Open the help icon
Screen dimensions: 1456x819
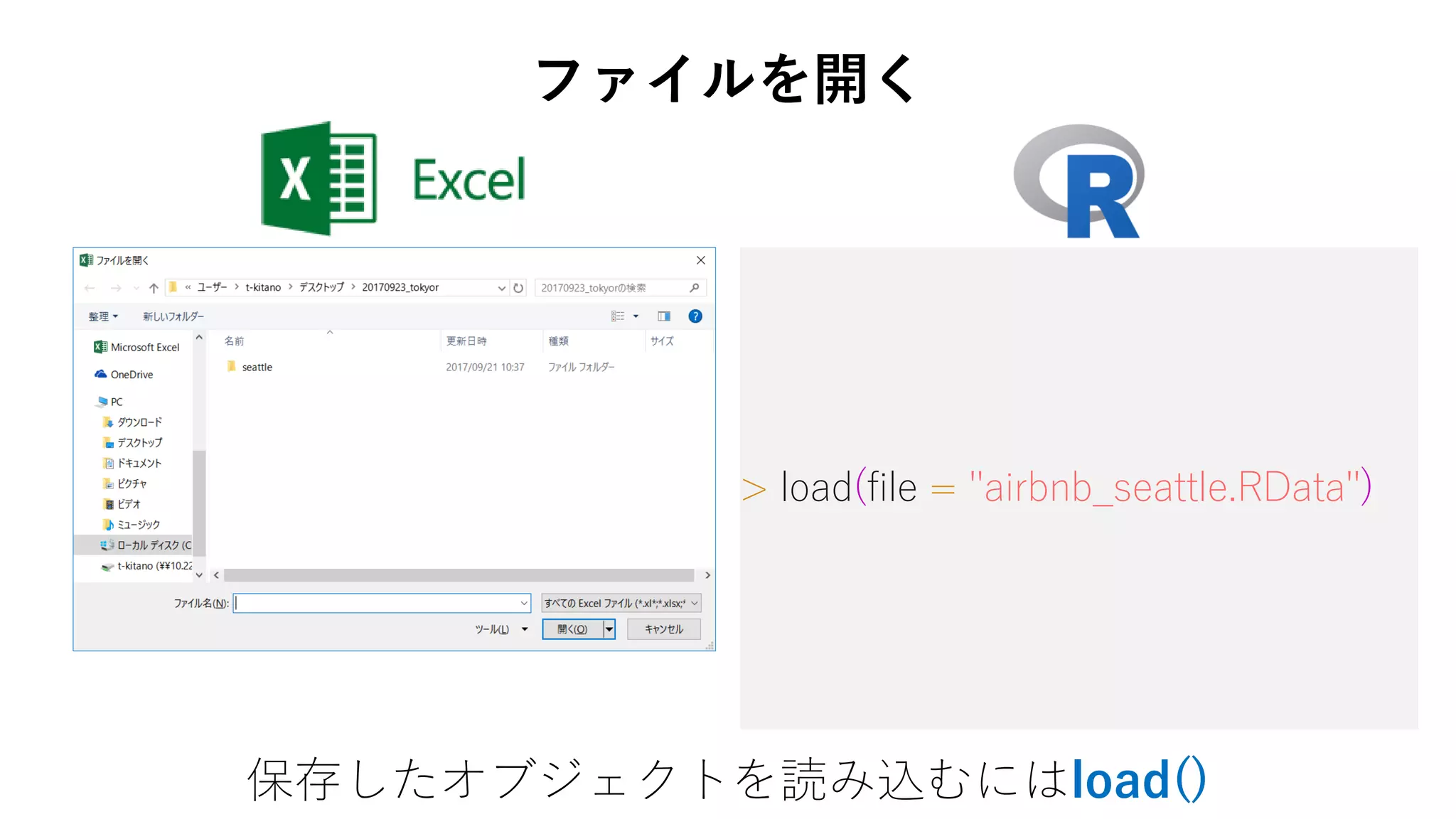(695, 316)
